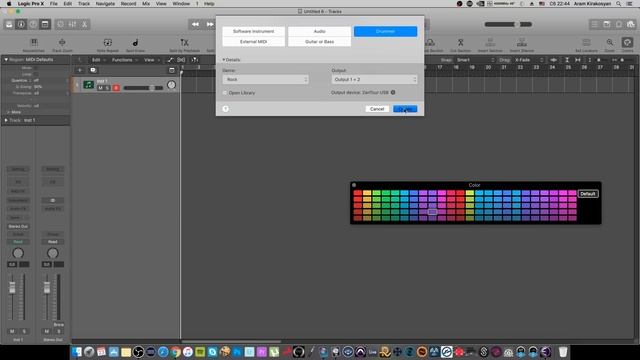The width and height of the screenshot is (640, 360).
Task: Solo the Inst 1 channel strip in inspector
Action: click(x=24, y=331)
